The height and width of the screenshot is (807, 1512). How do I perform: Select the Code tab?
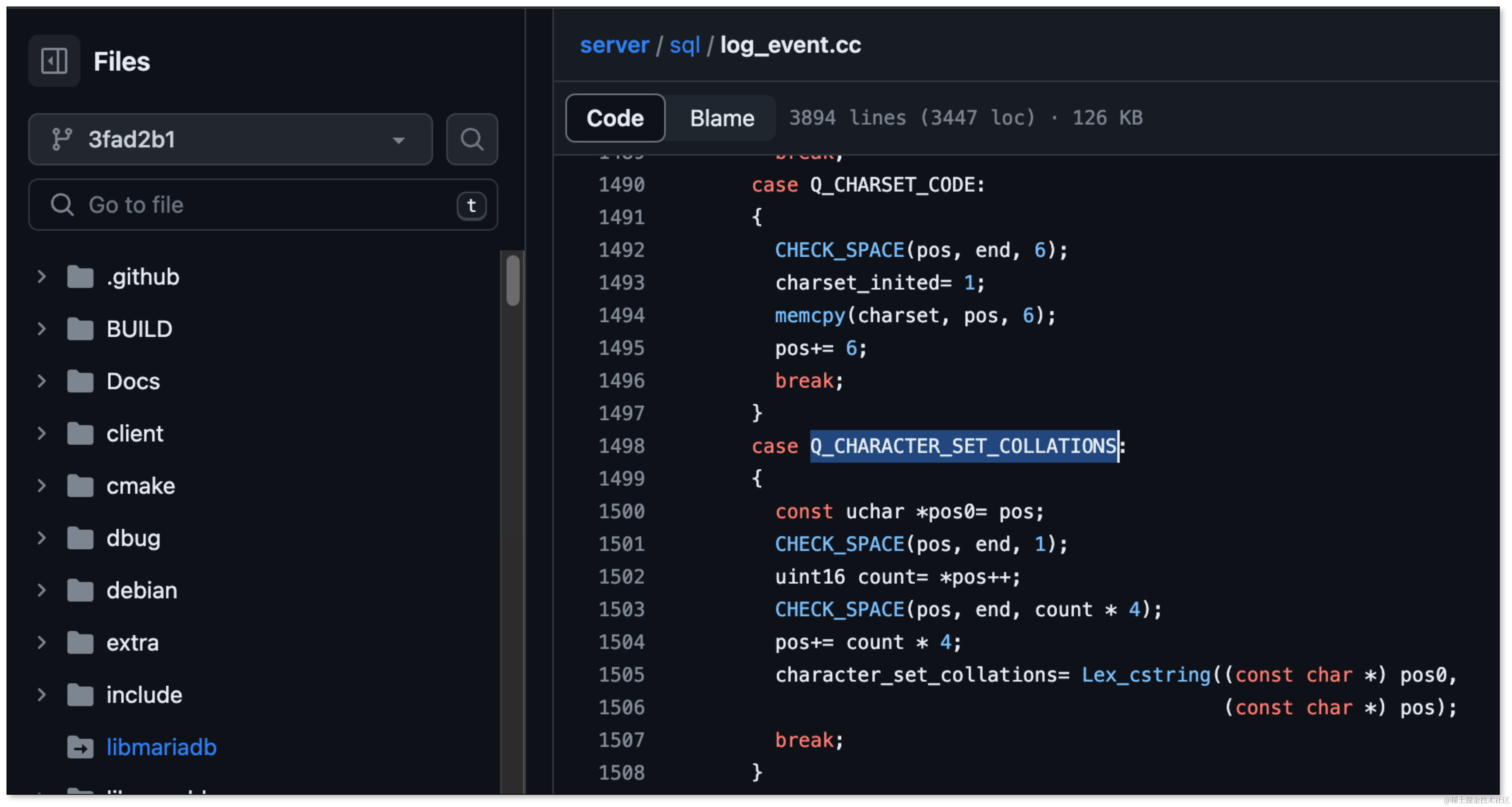[614, 118]
